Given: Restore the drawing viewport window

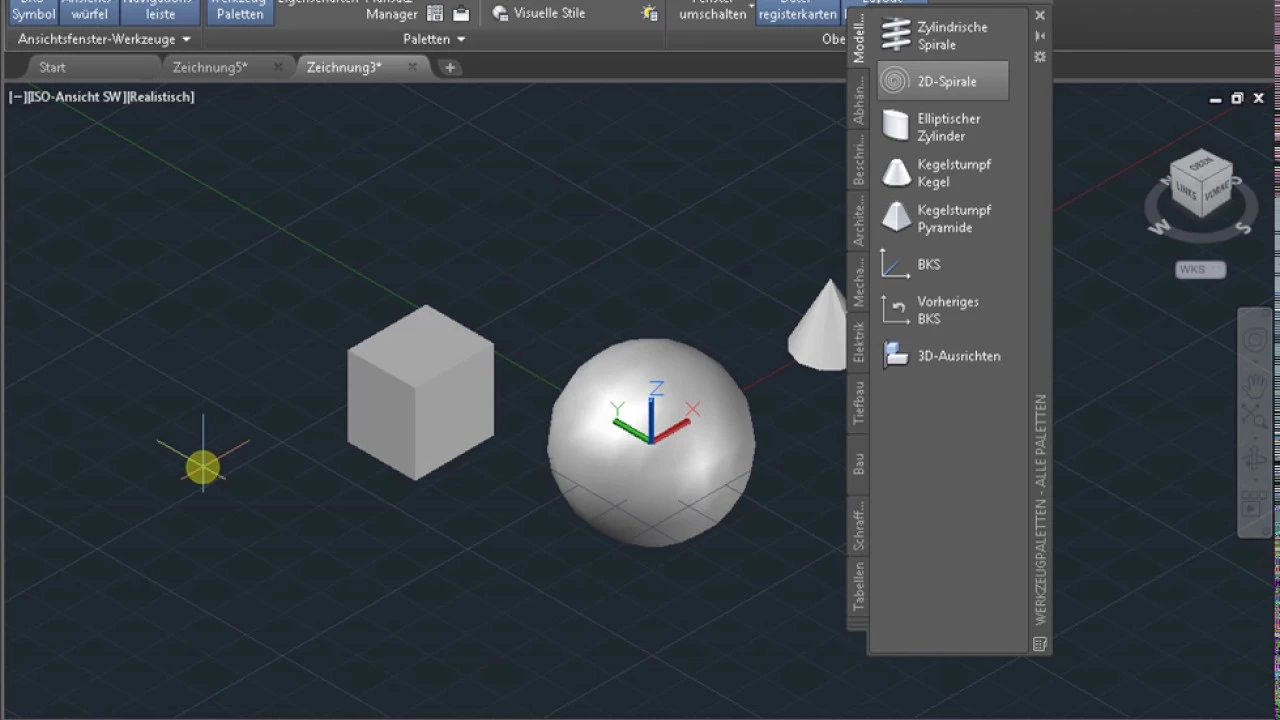Looking at the screenshot, I should (x=1237, y=98).
